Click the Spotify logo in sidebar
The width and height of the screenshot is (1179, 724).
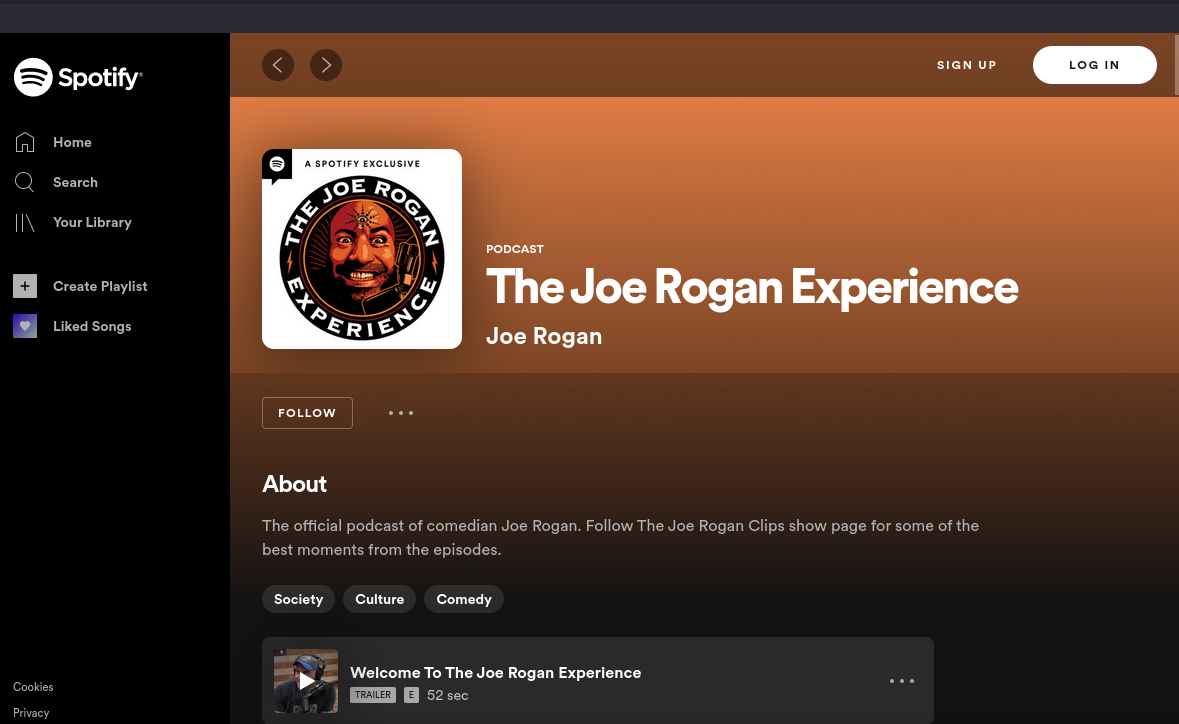(x=78, y=77)
